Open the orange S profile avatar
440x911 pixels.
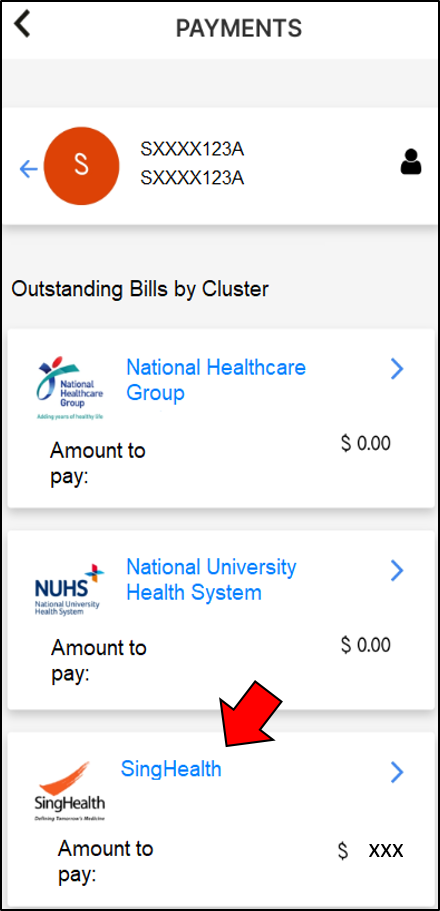(82, 166)
